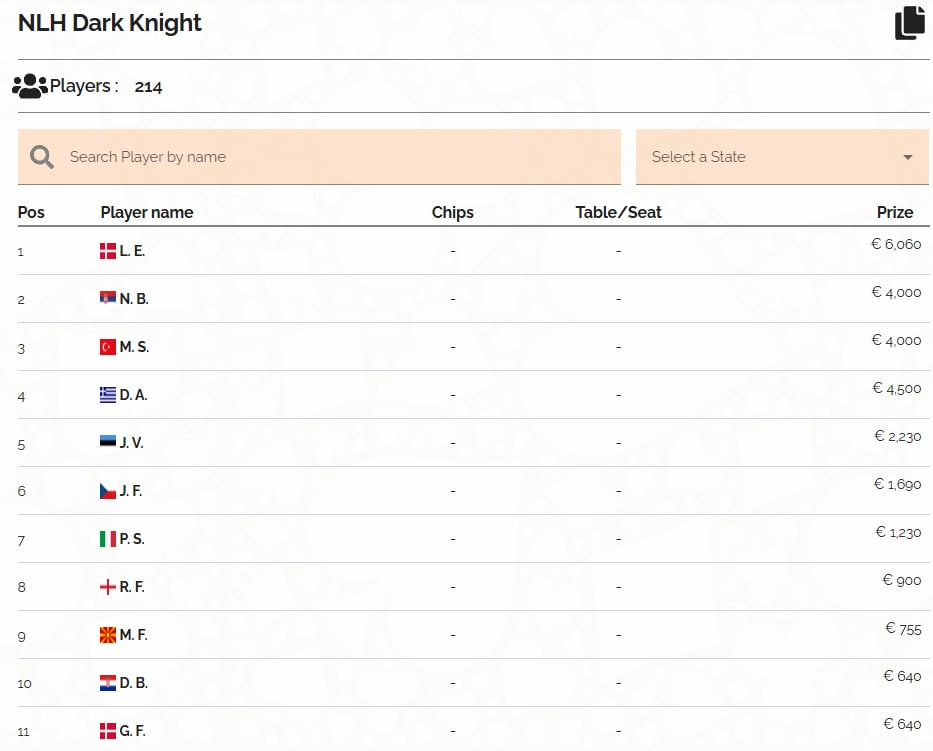Click the Estonian flag beside J. V.
The height and width of the screenshot is (751, 933).
coord(108,443)
